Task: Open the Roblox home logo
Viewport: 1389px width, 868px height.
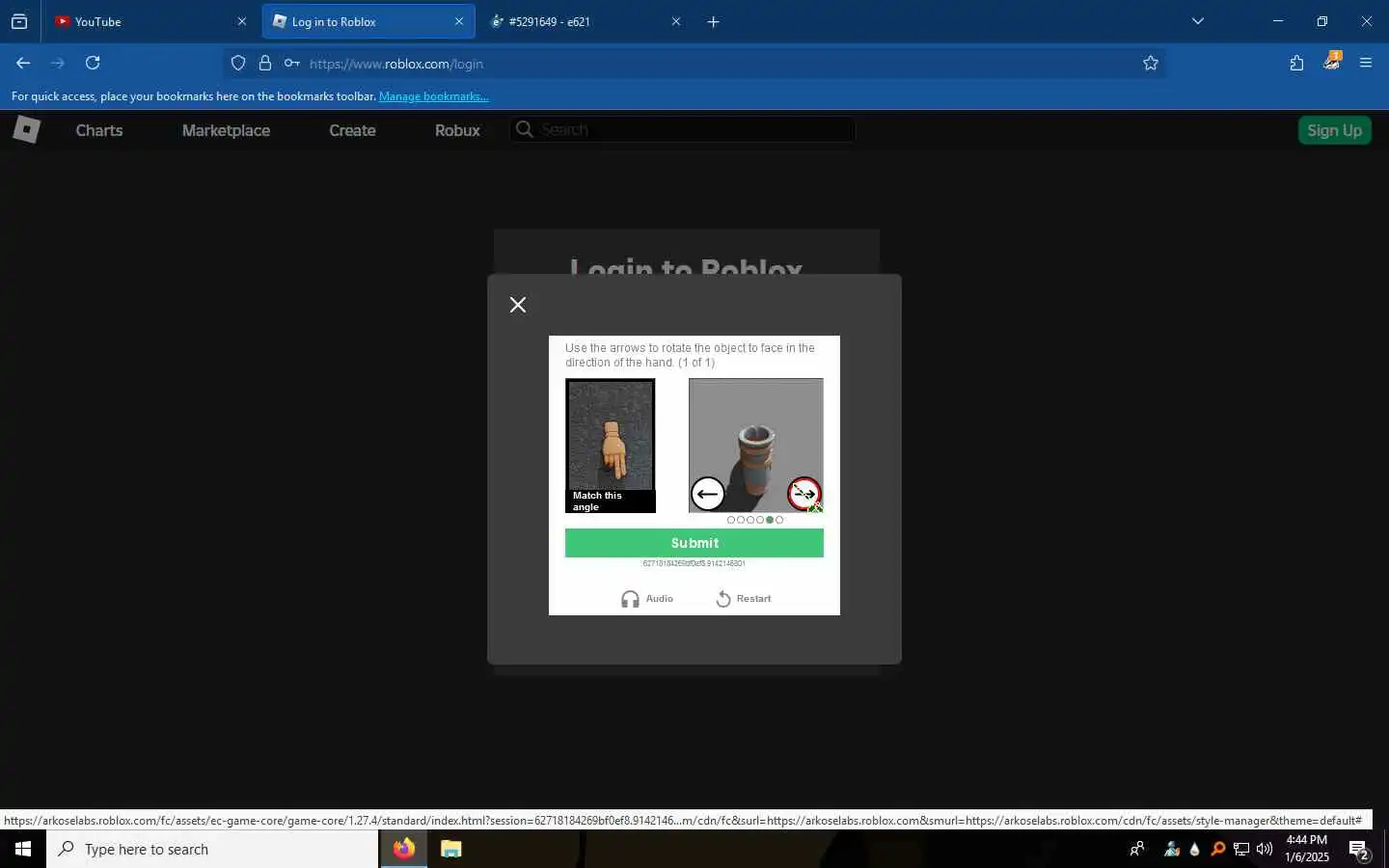Action: [26, 129]
